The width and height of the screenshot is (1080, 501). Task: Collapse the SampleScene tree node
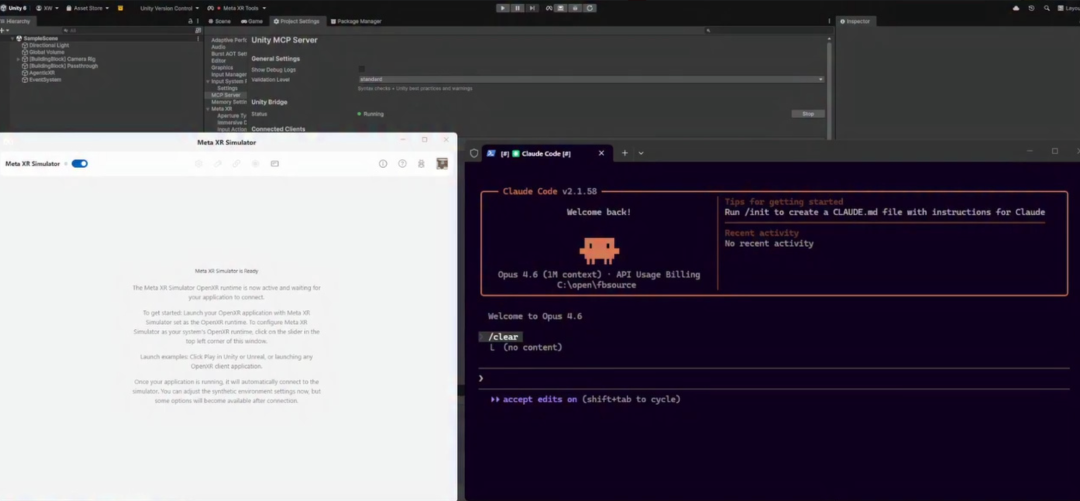(12, 39)
